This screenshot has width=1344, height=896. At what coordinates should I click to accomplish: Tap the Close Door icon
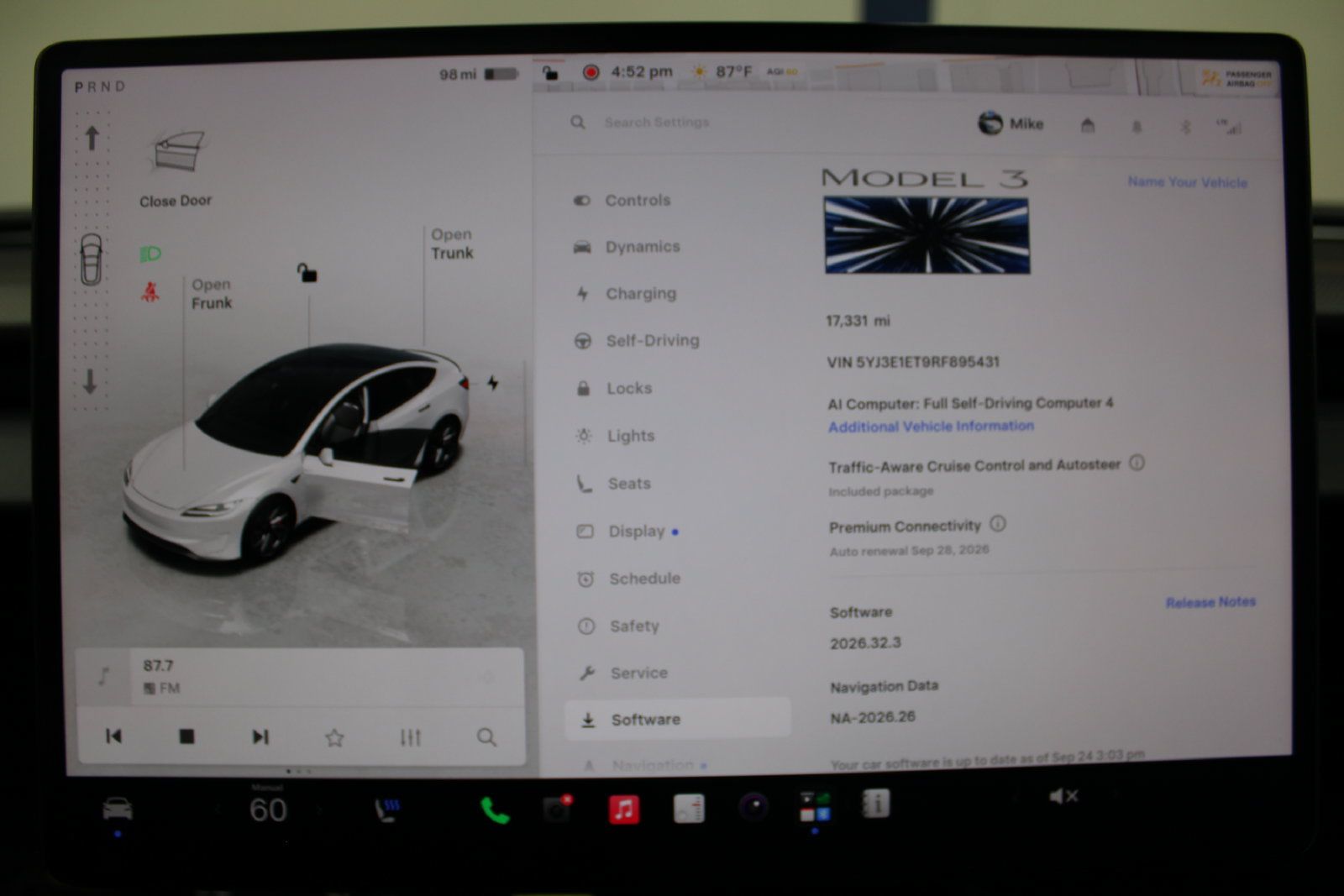177,152
